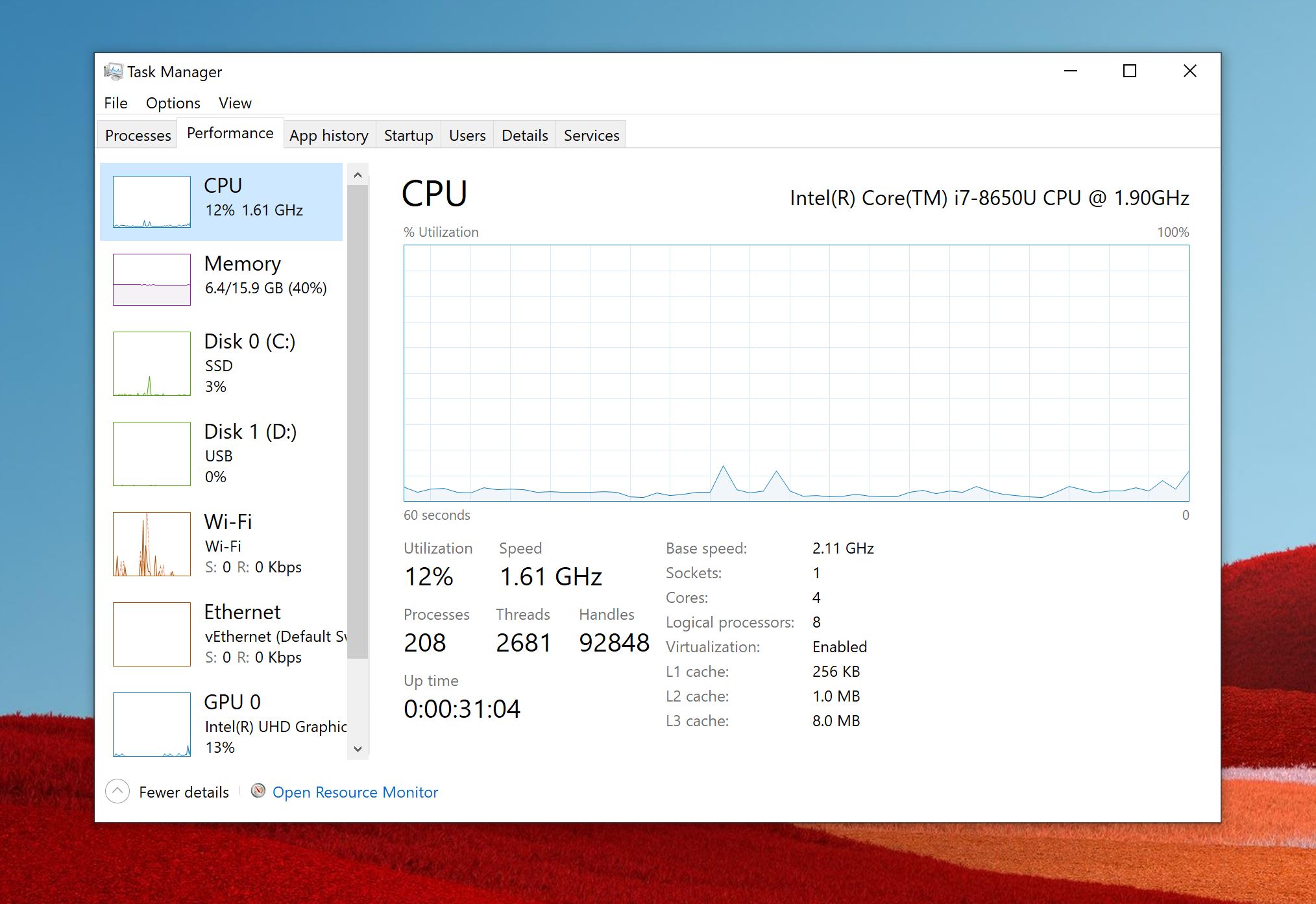
Task: Click the Intel Core i7-8650U processor name
Action: (x=990, y=198)
